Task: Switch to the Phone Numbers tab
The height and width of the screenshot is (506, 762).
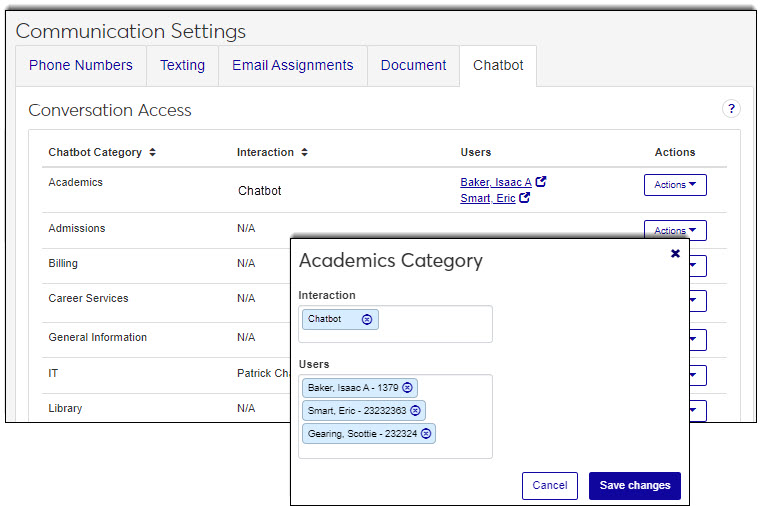Action: (81, 66)
